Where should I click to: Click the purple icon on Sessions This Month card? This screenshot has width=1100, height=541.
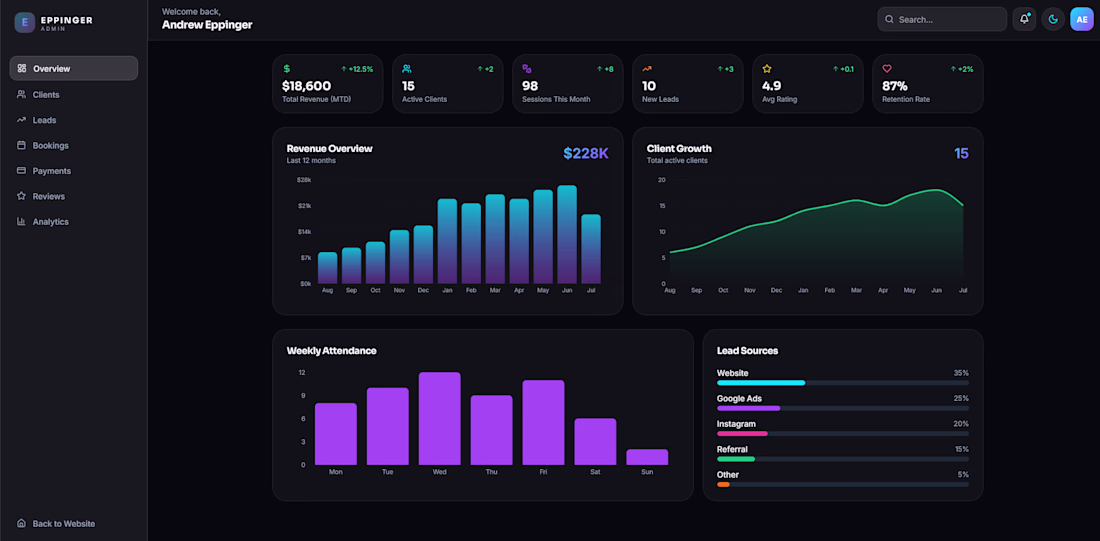pyautogui.click(x=527, y=69)
